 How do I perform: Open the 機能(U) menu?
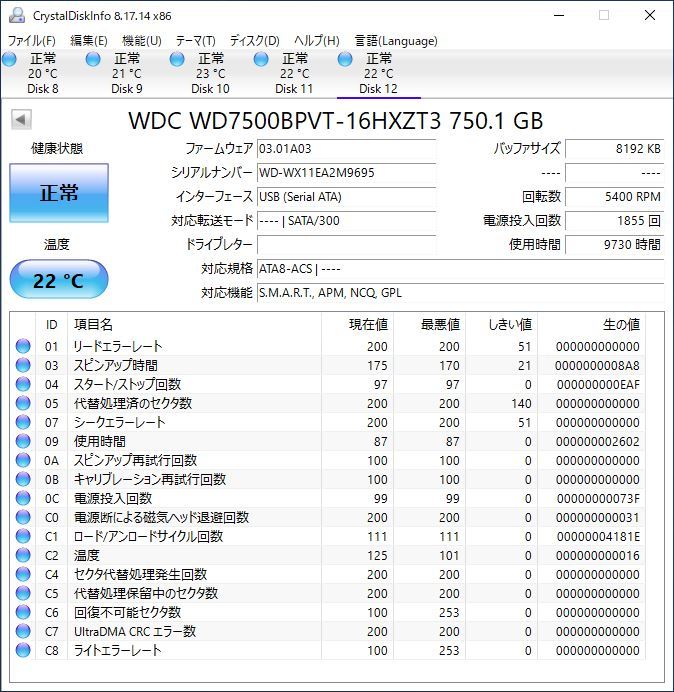click(142, 41)
